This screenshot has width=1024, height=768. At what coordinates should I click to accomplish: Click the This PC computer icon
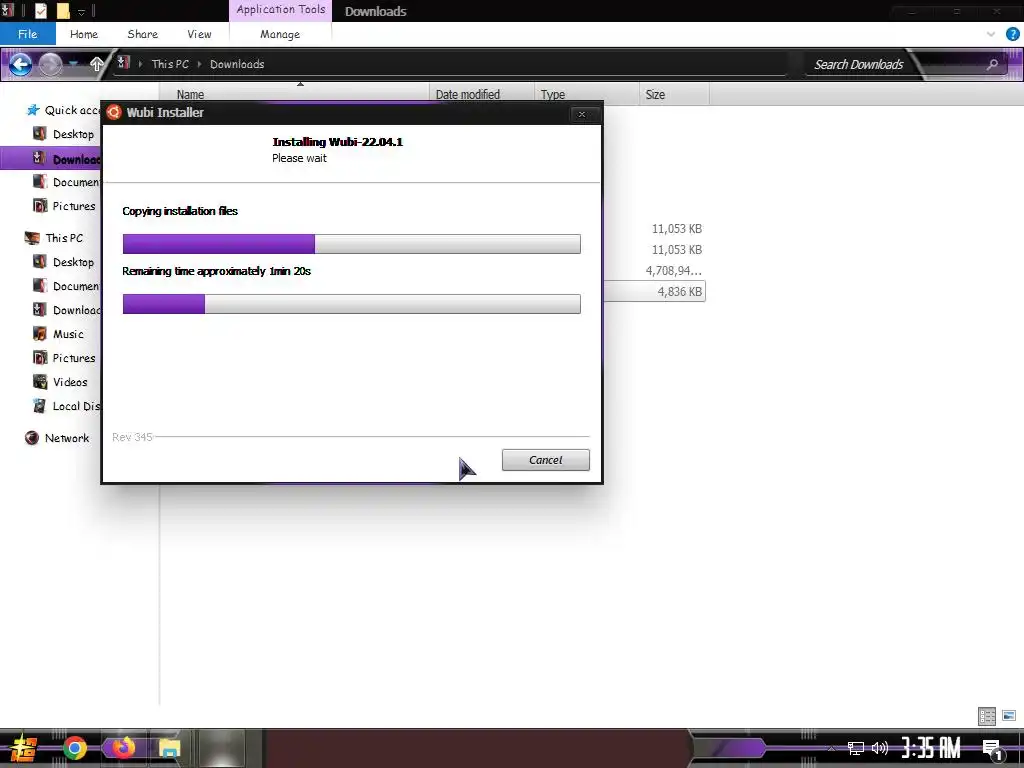click(32, 238)
